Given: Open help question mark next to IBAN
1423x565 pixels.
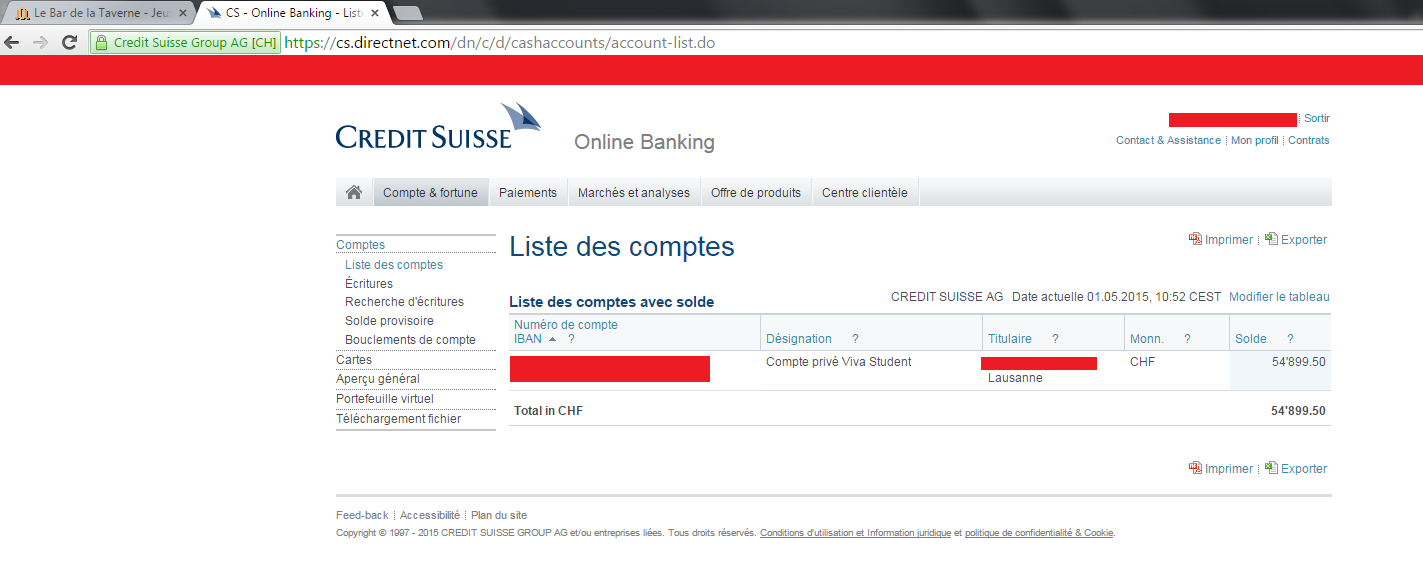Looking at the screenshot, I should click(571, 339).
